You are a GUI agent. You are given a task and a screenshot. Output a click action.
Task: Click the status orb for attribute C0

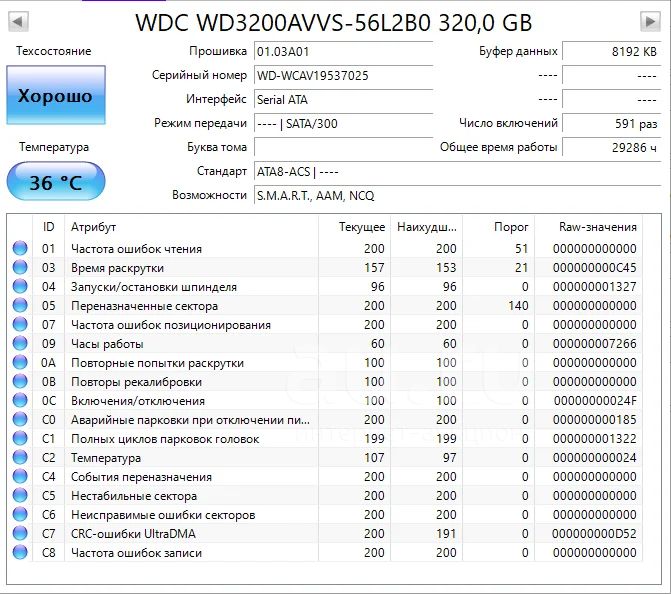[x=20, y=419]
